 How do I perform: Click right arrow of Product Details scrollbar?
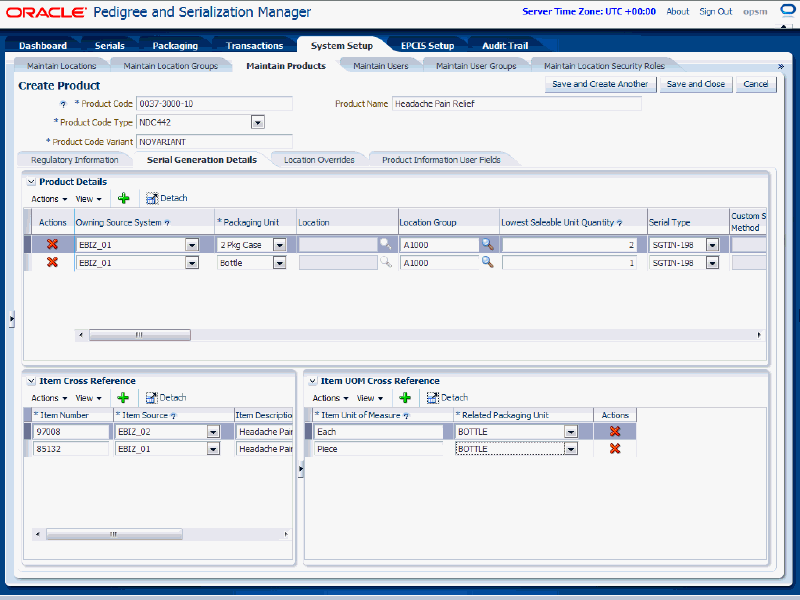[759, 335]
